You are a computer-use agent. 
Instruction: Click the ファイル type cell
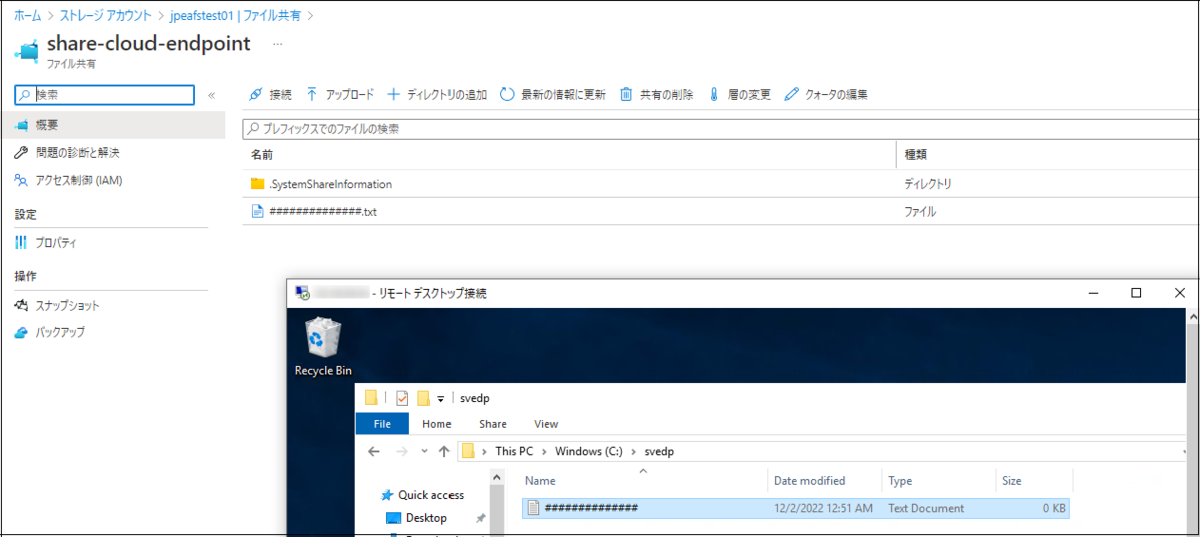pyautogui.click(x=920, y=212)
